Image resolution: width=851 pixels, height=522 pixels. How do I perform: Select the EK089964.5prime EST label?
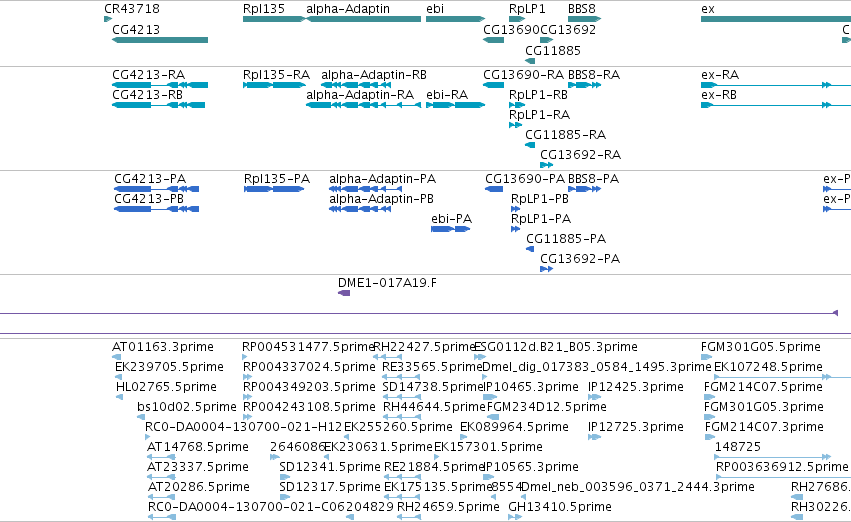pos(514,427)
